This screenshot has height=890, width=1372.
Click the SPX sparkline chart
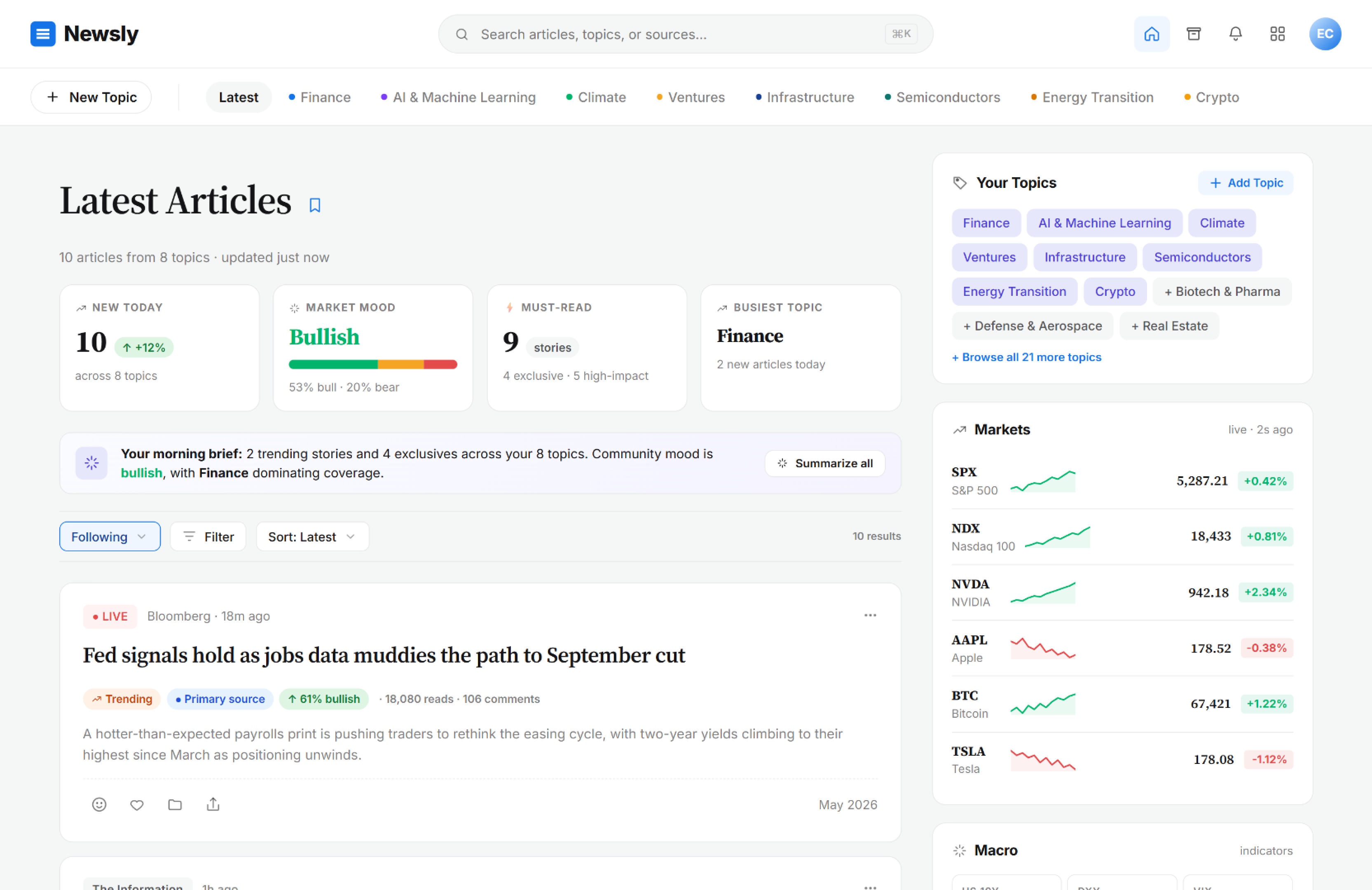click(1043, 481)
